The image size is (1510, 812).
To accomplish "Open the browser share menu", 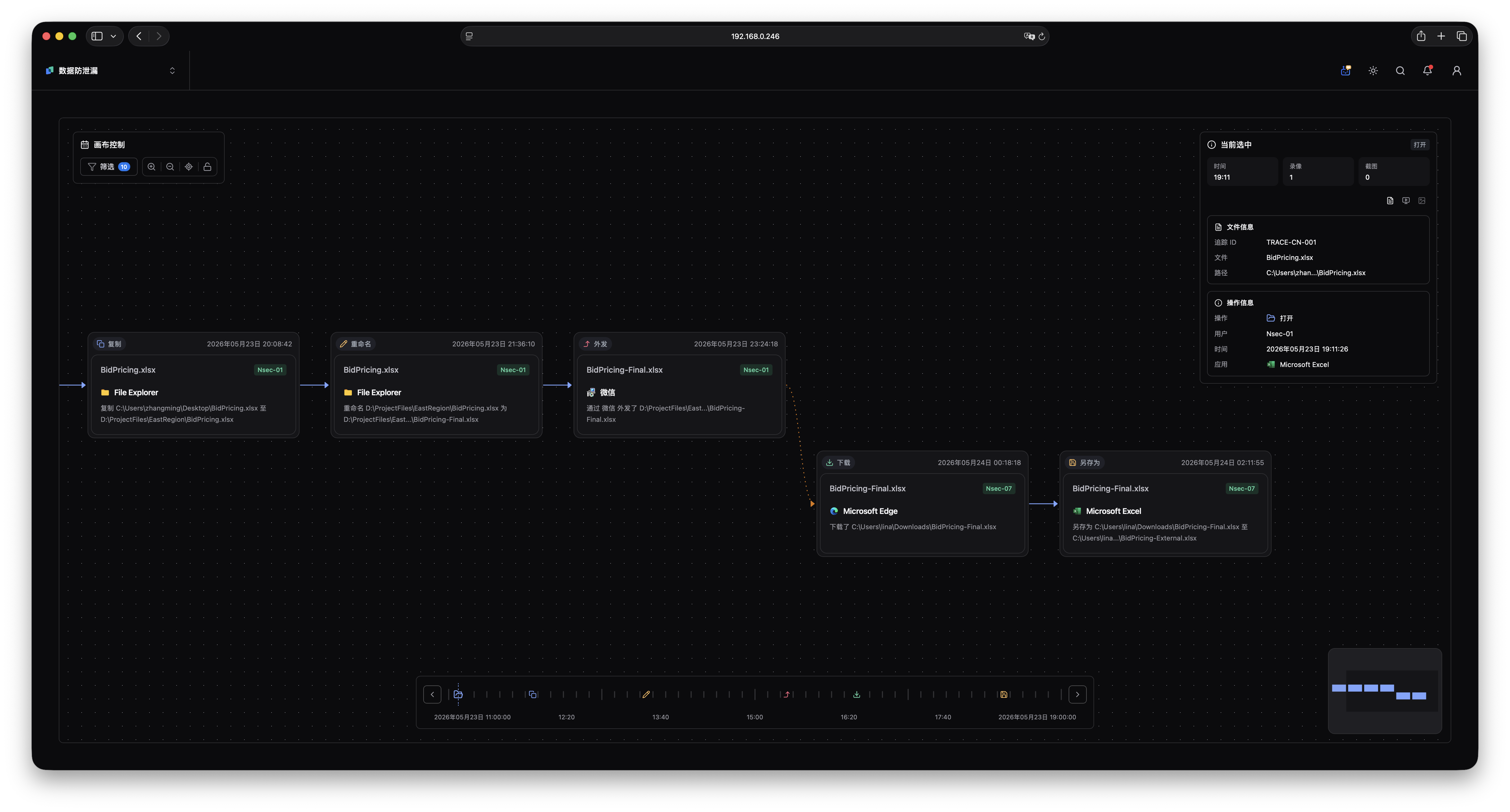I will click(1421, 36).
